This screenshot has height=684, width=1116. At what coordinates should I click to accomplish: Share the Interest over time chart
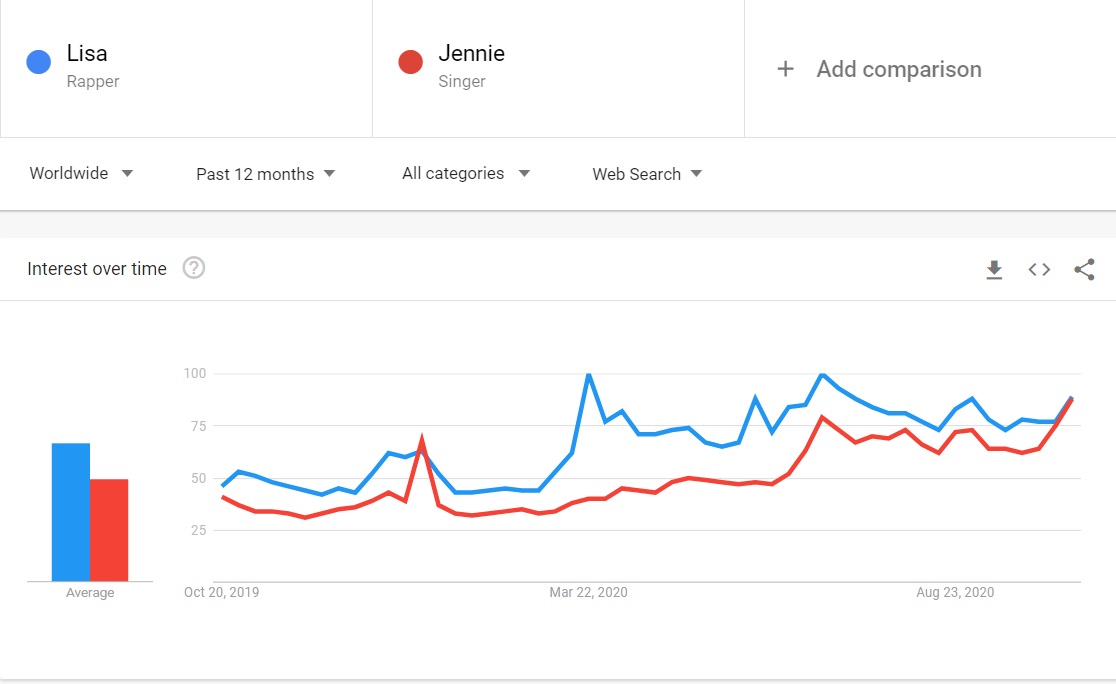[x=1084, y=269]
